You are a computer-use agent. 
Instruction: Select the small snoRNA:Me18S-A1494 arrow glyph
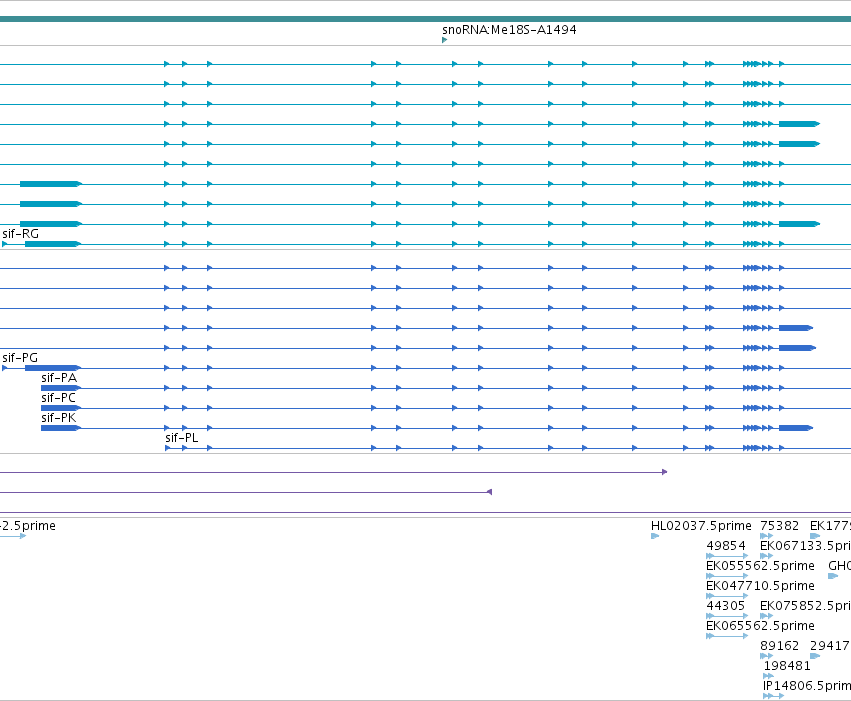(444, 40)
